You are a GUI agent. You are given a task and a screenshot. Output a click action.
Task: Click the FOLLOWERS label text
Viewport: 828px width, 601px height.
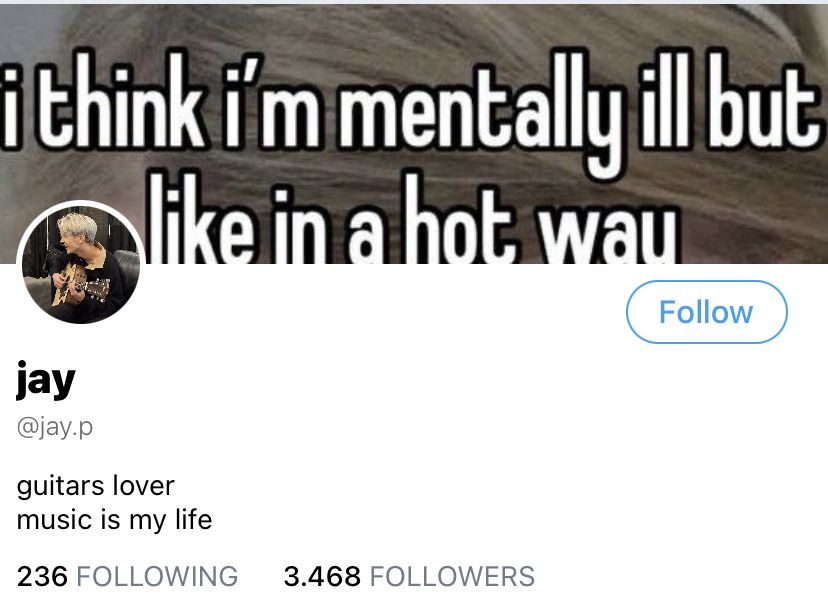click(453, 576)
